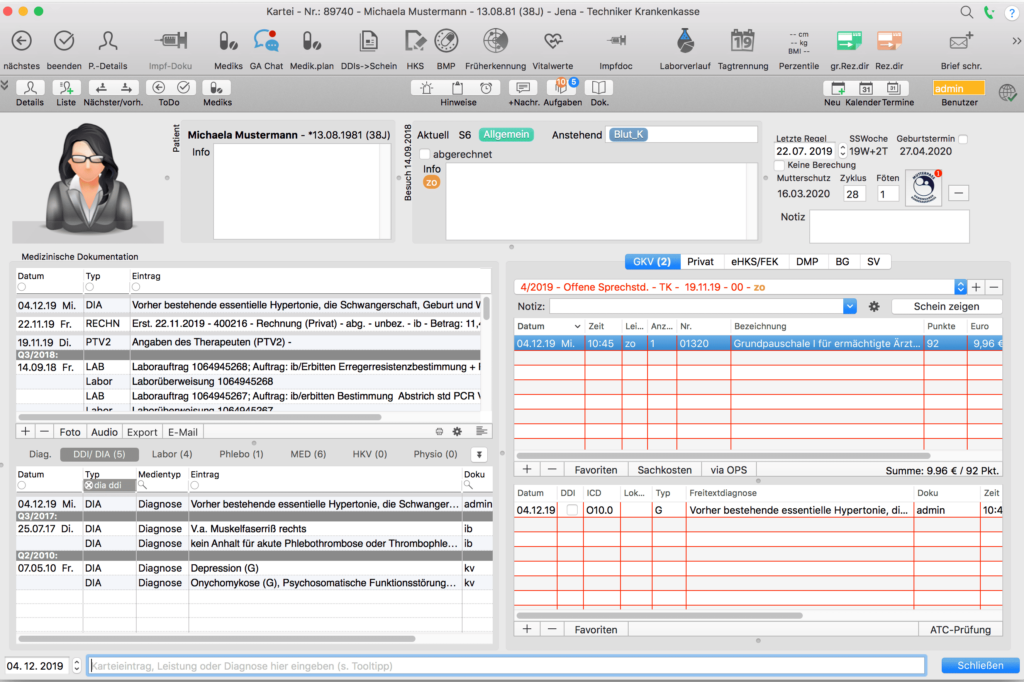Adjust the 04.12.2019 date stepper at bottom
This screenshot has height=682, width=1024.
(77, 666)
